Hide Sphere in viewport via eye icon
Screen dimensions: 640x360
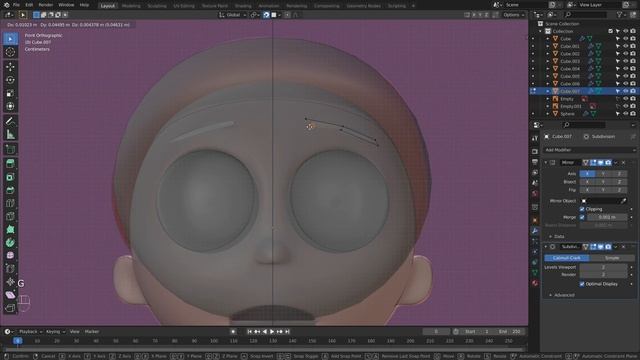click(x=625, y=113)
